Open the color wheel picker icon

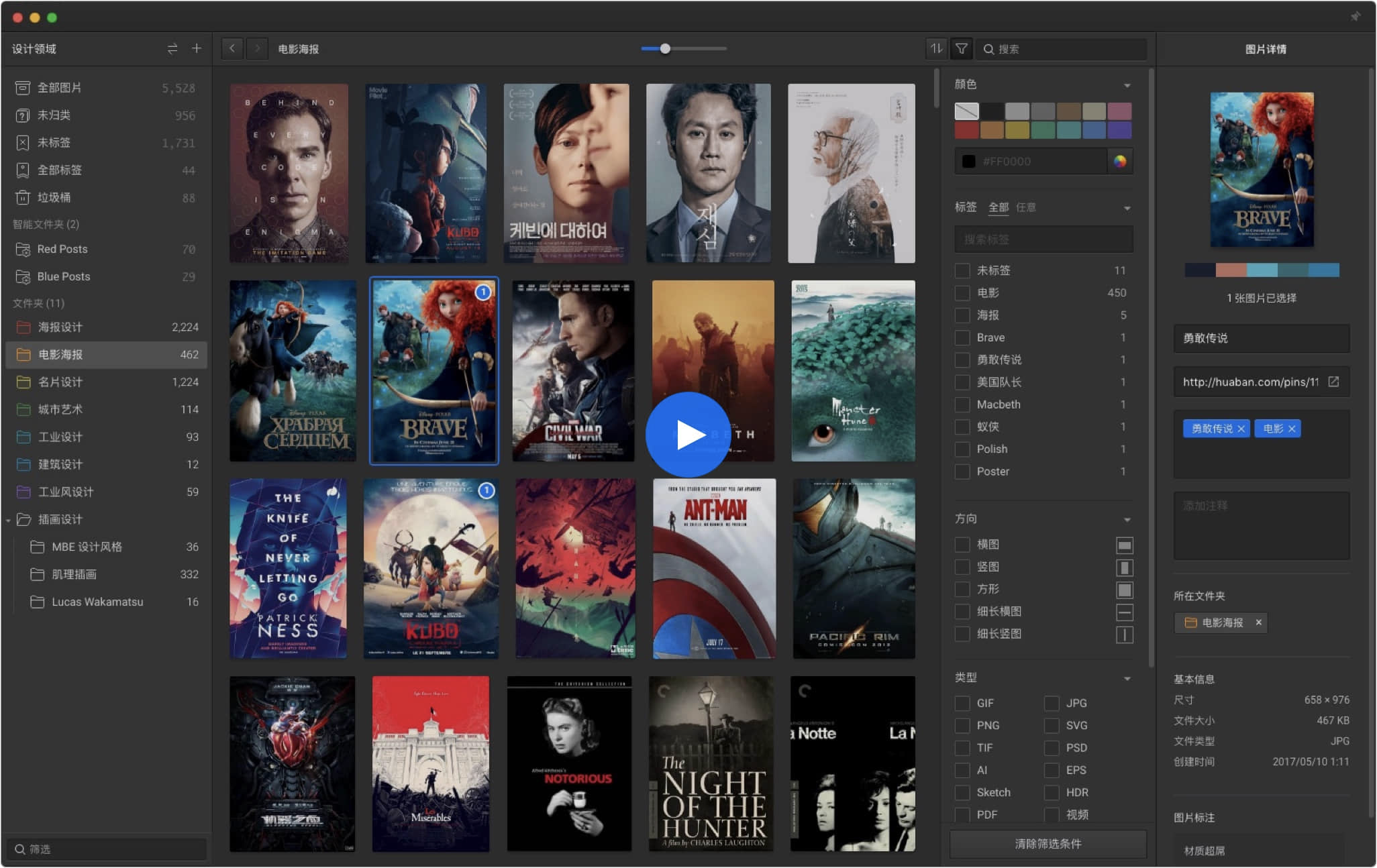pos(1119,161)
